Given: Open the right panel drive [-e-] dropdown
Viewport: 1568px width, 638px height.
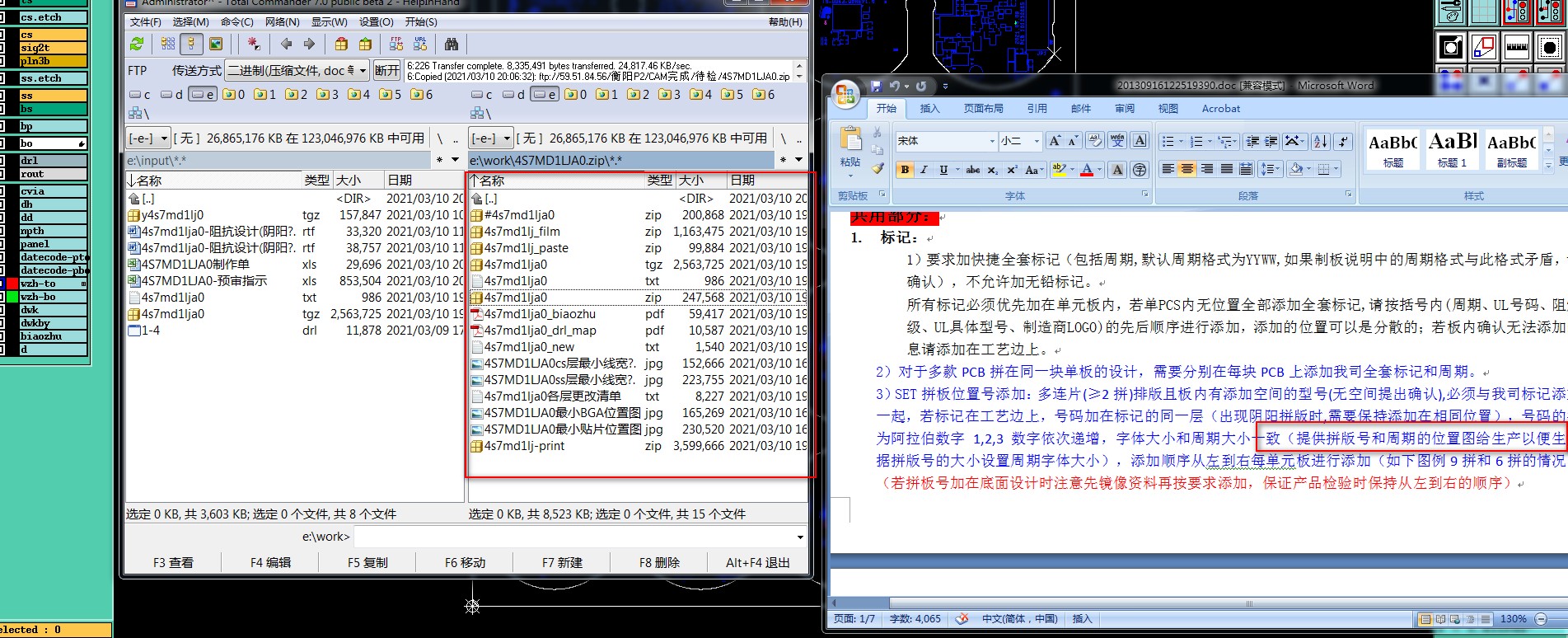Looking at the screenshot, I should (508, 138).
